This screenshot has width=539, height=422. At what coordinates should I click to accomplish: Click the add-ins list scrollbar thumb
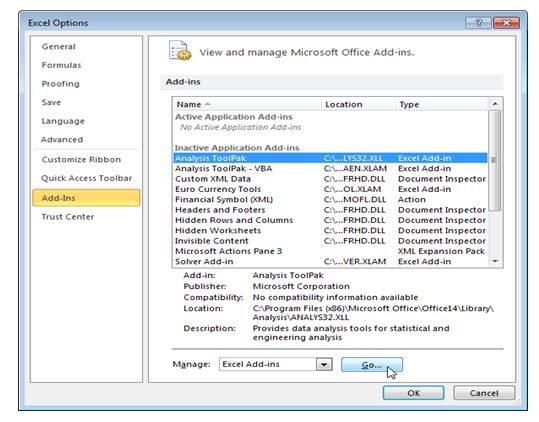coord(495,160)
